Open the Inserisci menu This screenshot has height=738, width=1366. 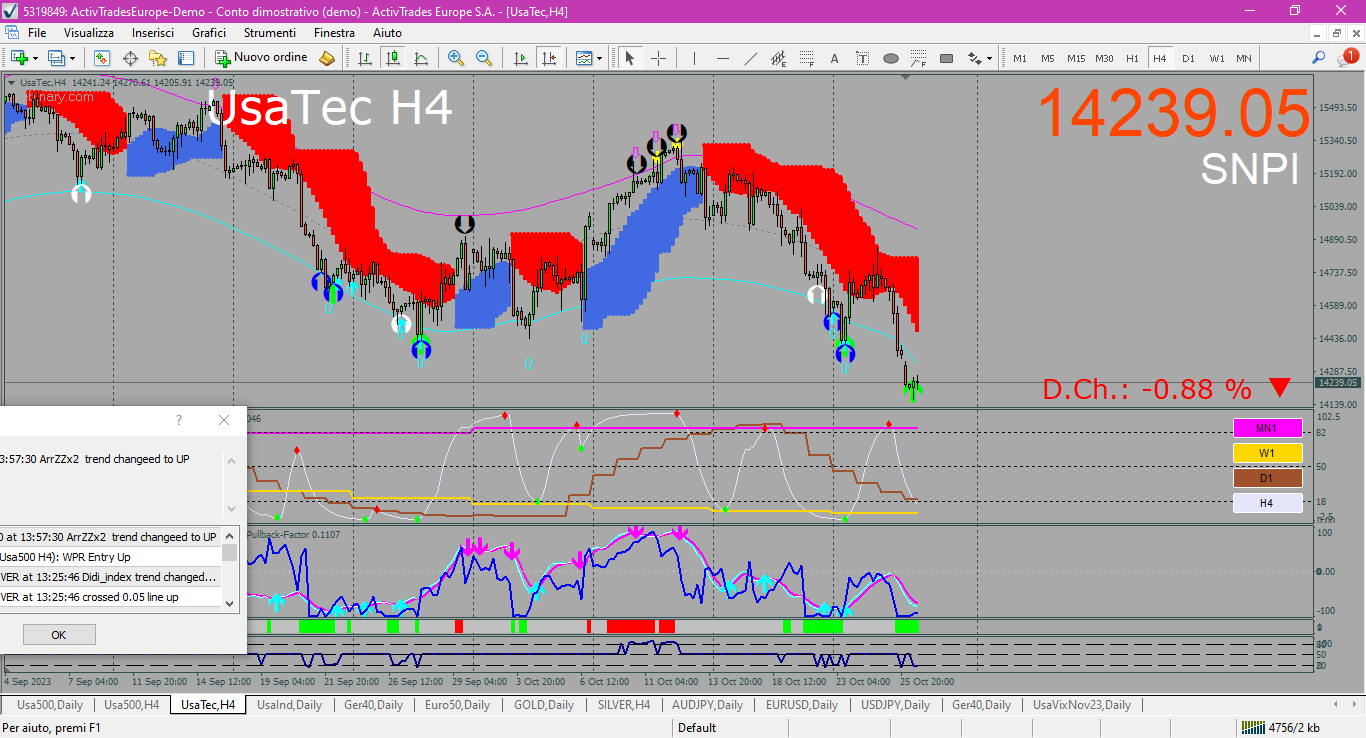click(153, 32)
